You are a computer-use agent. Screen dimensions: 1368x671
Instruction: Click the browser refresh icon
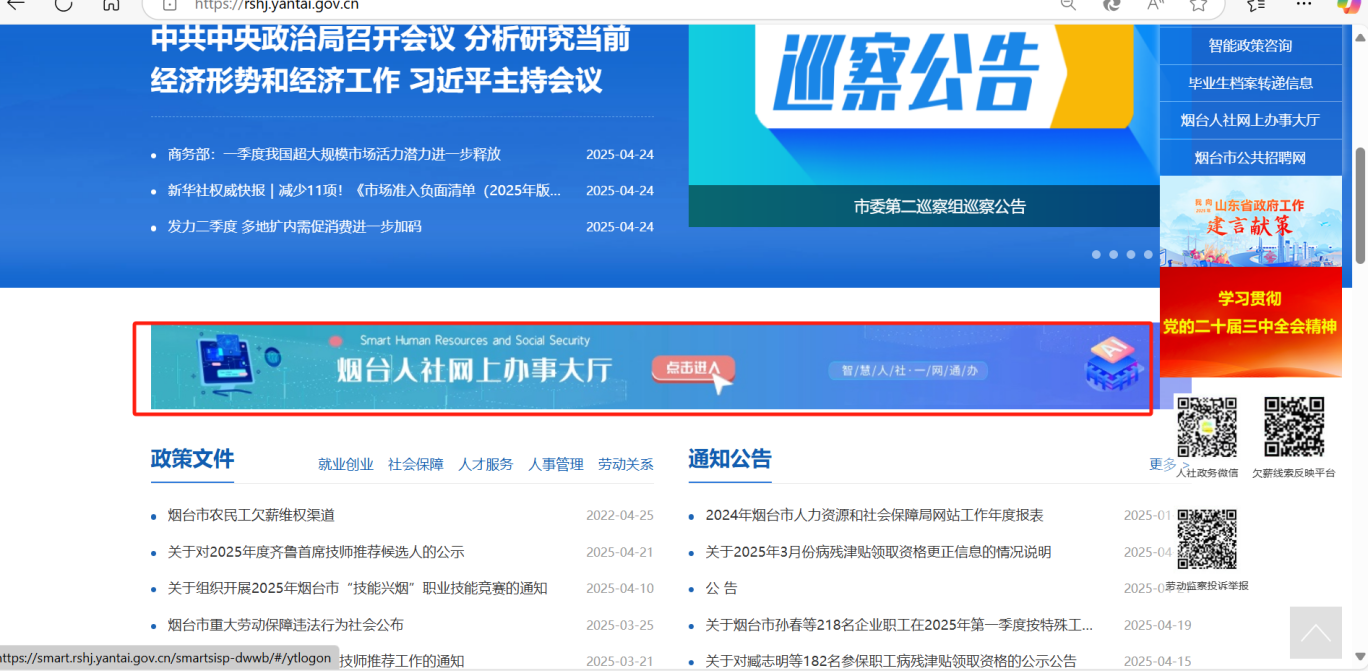click(64, 5)
